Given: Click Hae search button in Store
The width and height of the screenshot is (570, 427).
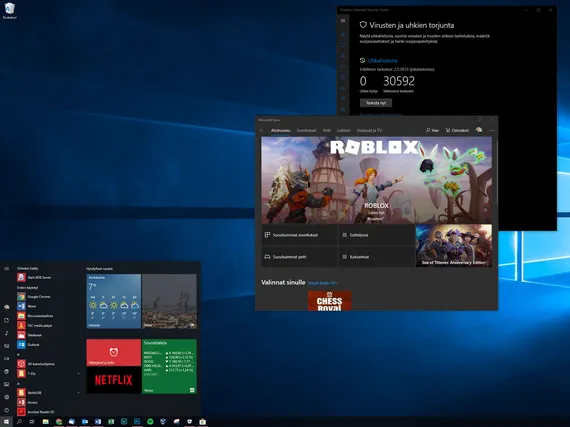Looking at the screenshot, I should pos(432,130).
